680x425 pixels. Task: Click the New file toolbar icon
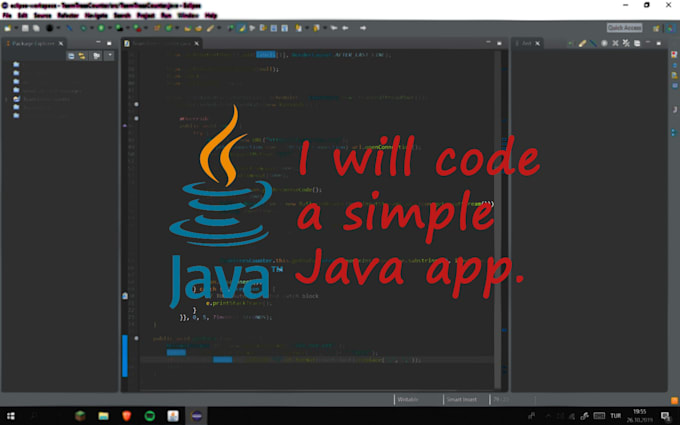pyautogui.click(x=7, y=28)
